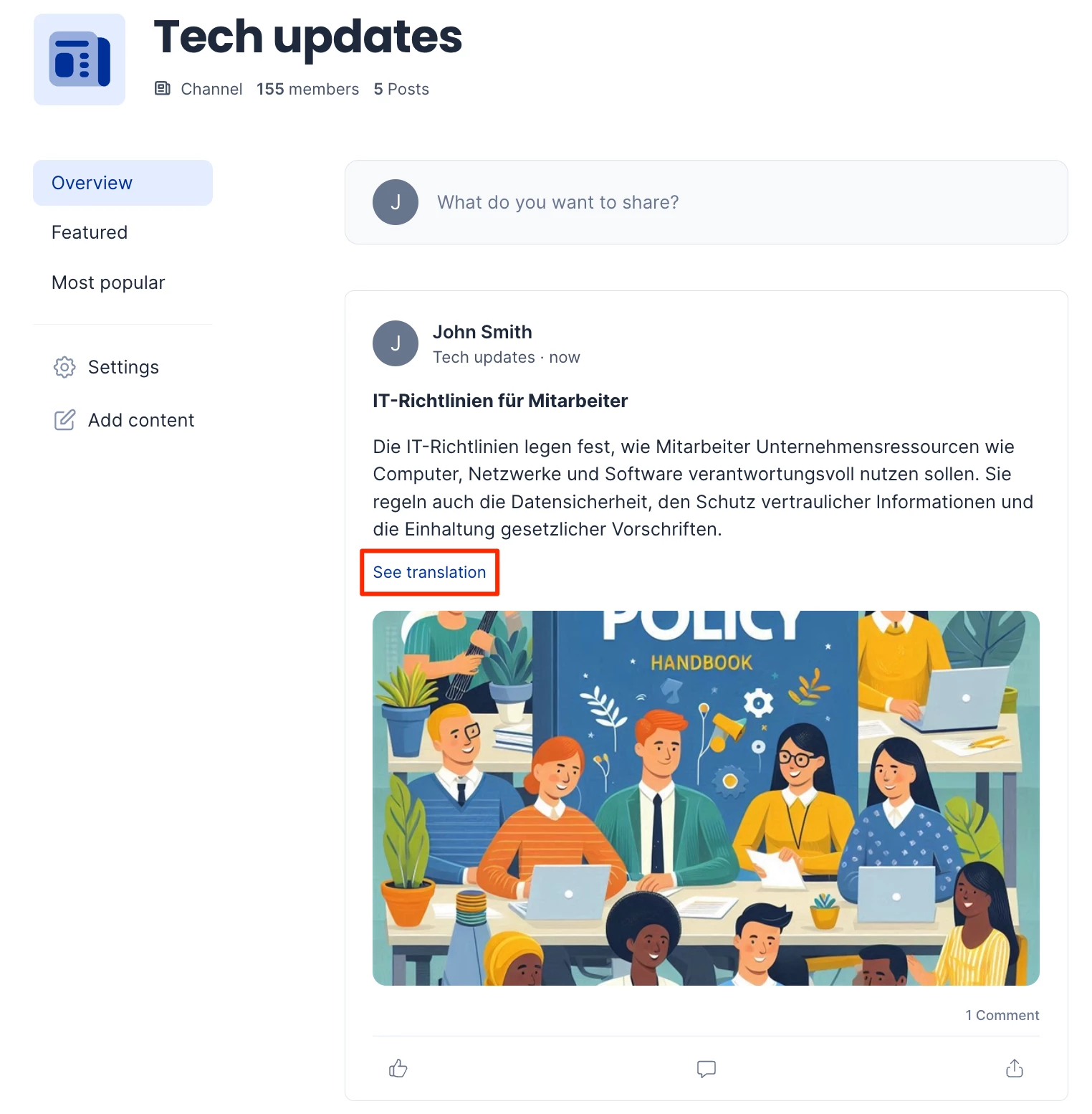Screen dimensions: 1092x1114
Task: Click See translation link
Action: click(x=429, y=572)
